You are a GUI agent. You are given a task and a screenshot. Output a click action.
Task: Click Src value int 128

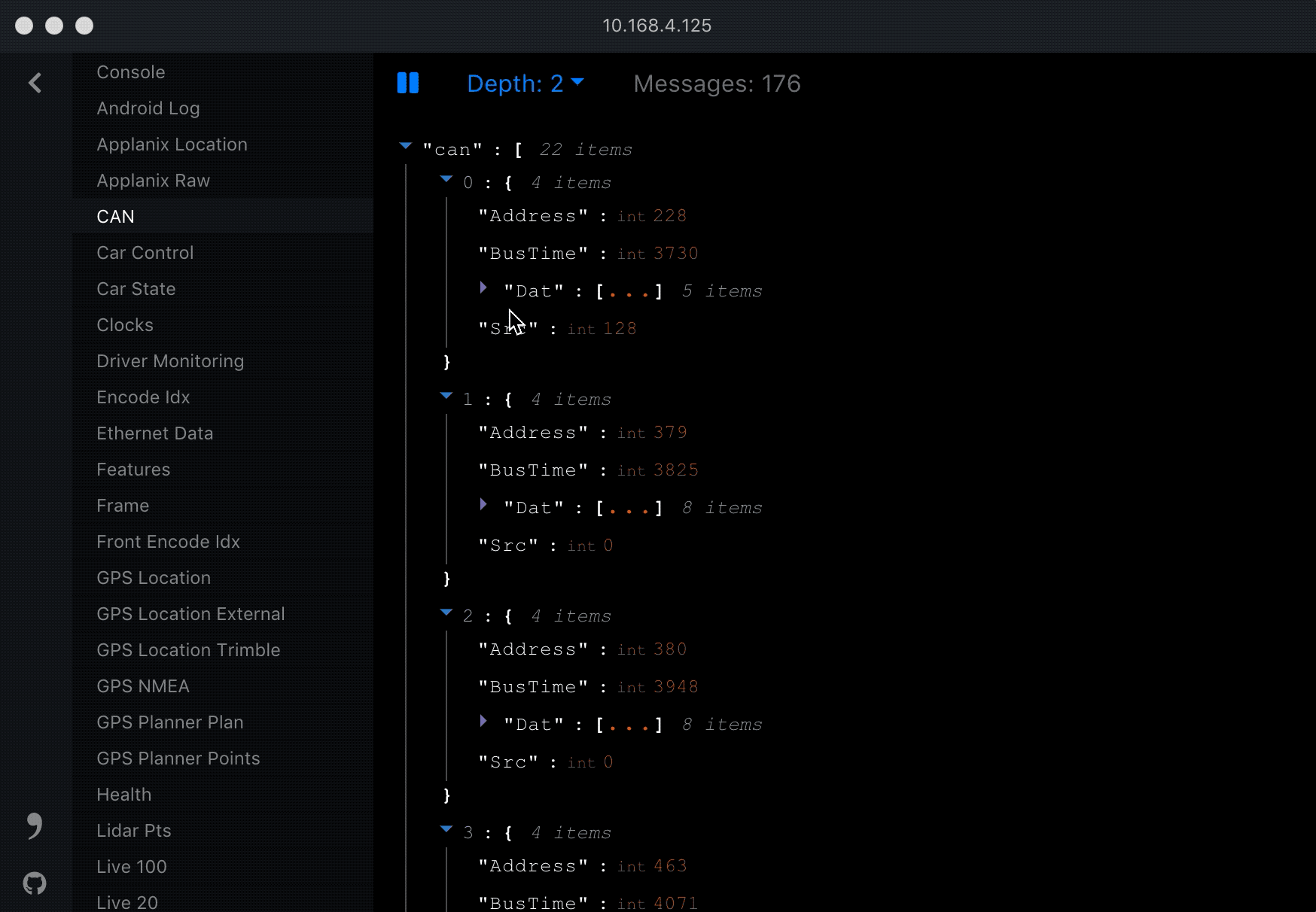pyautogui.click(x=602, y=329)
